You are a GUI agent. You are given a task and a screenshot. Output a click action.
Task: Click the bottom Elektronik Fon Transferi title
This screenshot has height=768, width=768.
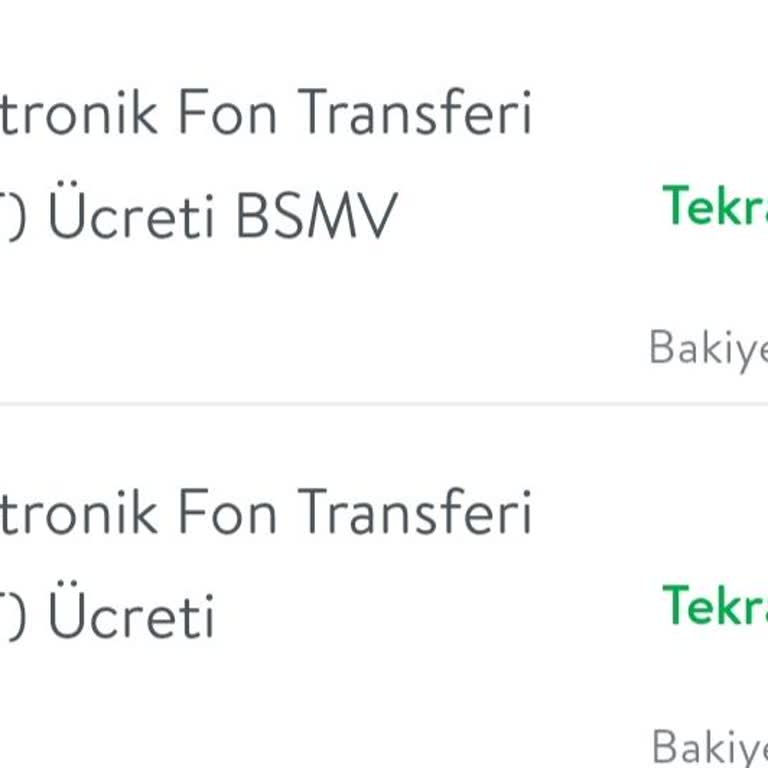point(266,512)
